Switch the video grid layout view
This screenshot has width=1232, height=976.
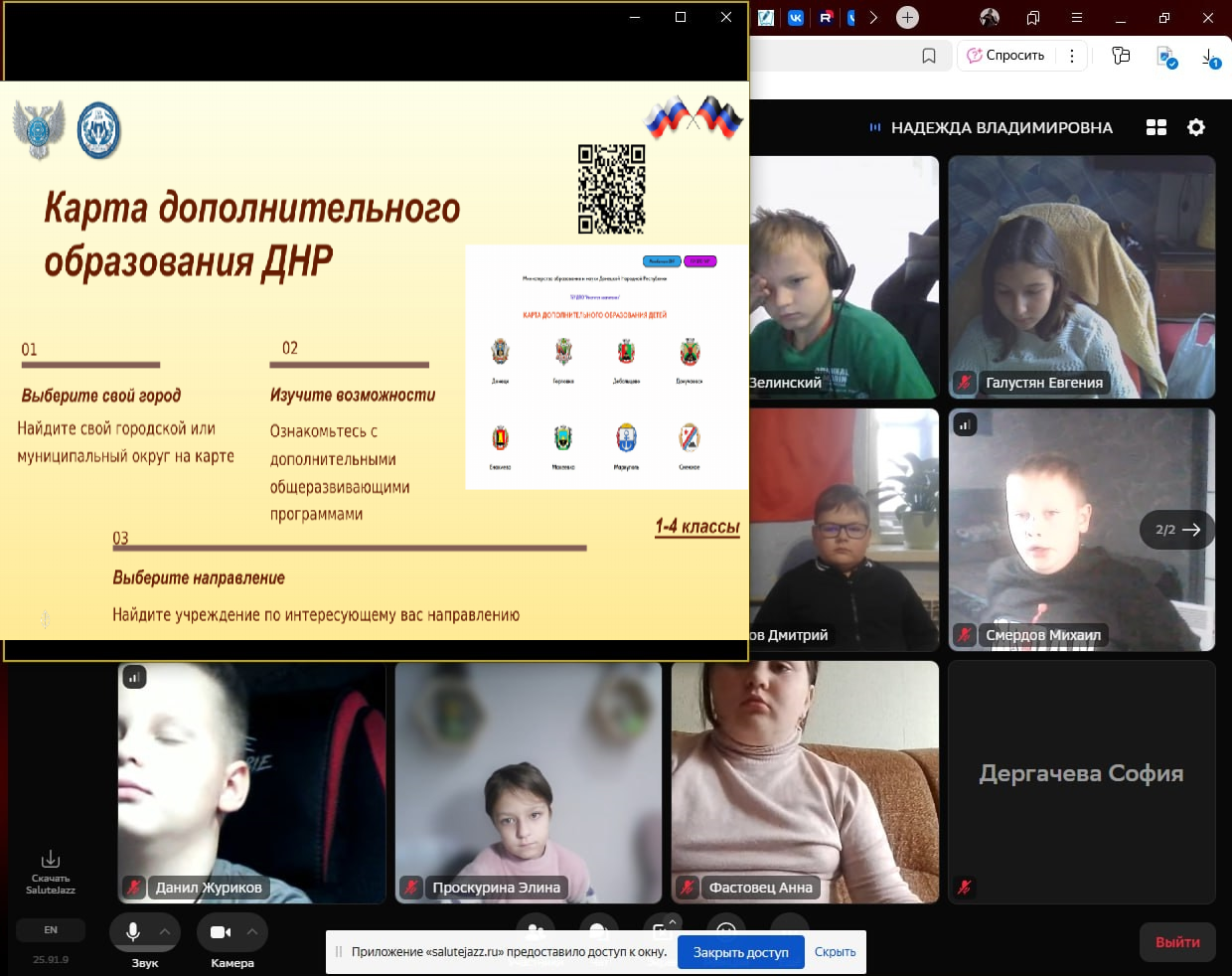[1156, 127]
